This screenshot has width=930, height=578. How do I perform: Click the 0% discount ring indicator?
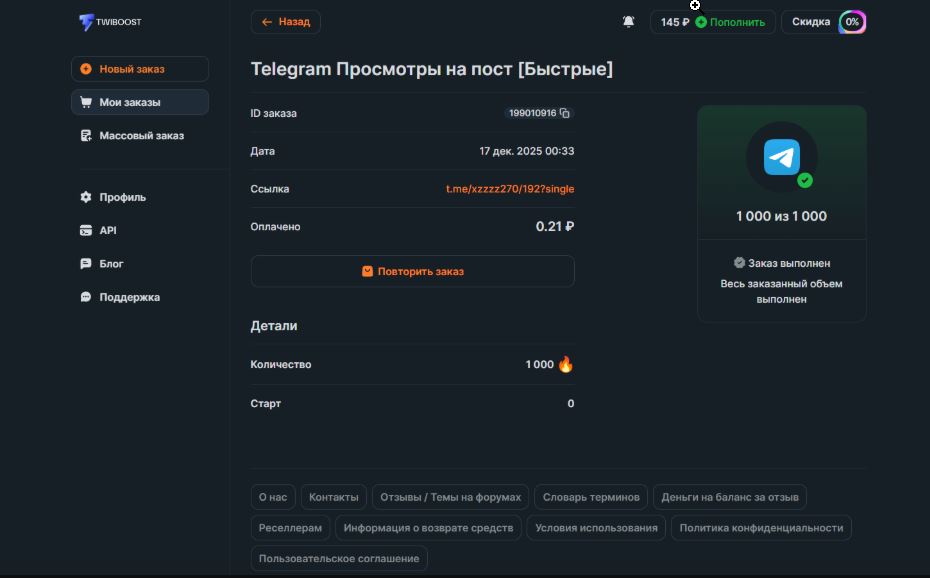click(x=852, y=22)
